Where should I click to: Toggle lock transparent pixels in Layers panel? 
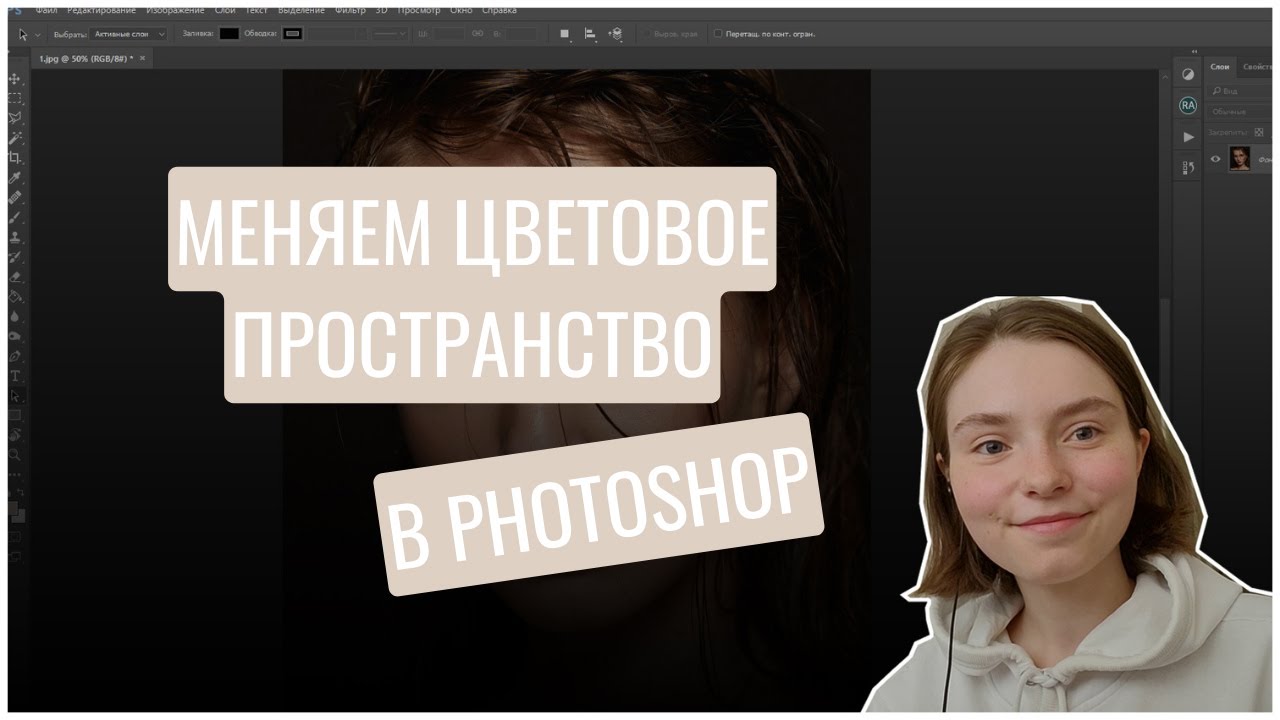pos(1258,131)
